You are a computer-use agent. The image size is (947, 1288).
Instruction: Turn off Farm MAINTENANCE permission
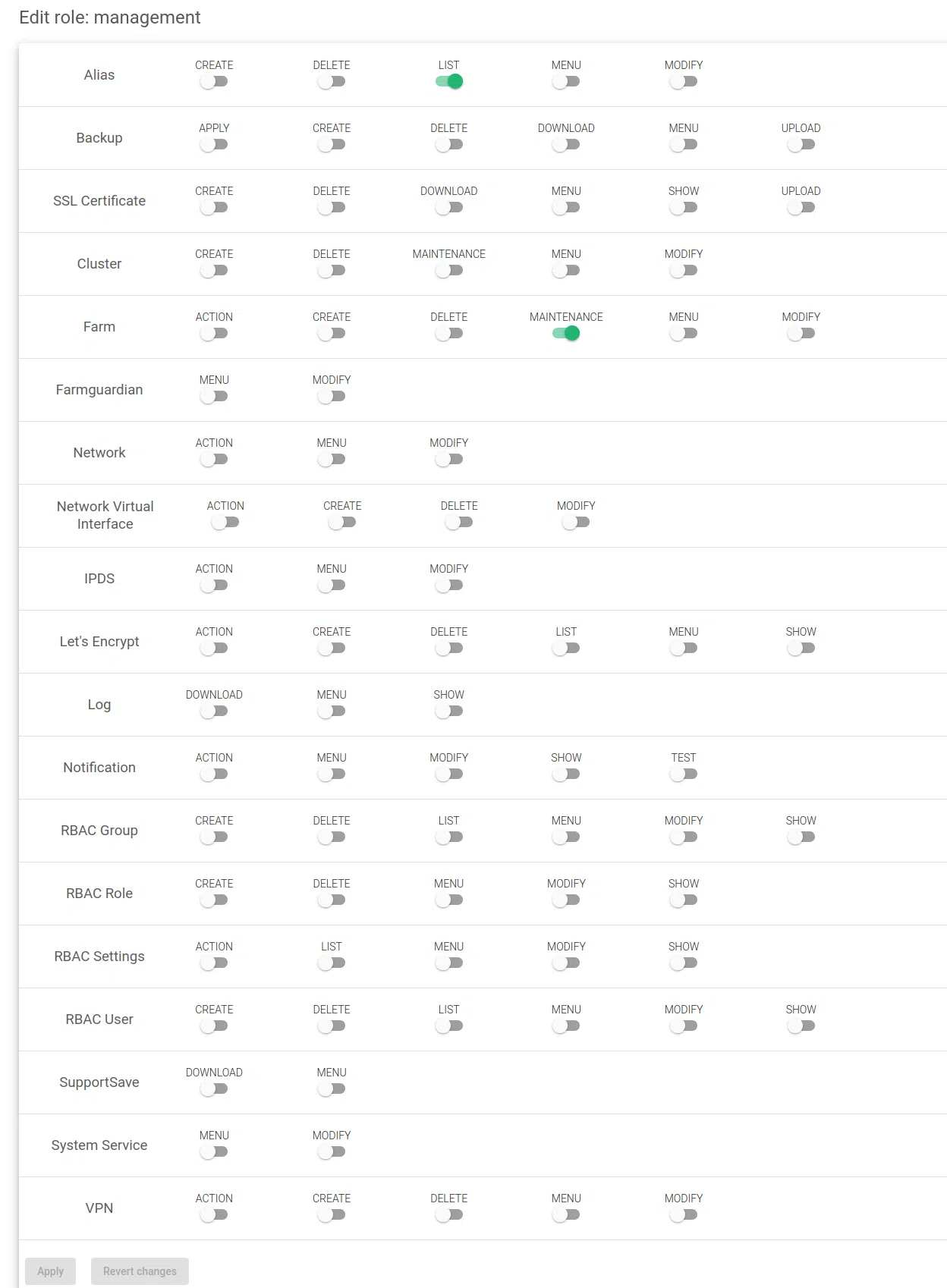[566, 334]
